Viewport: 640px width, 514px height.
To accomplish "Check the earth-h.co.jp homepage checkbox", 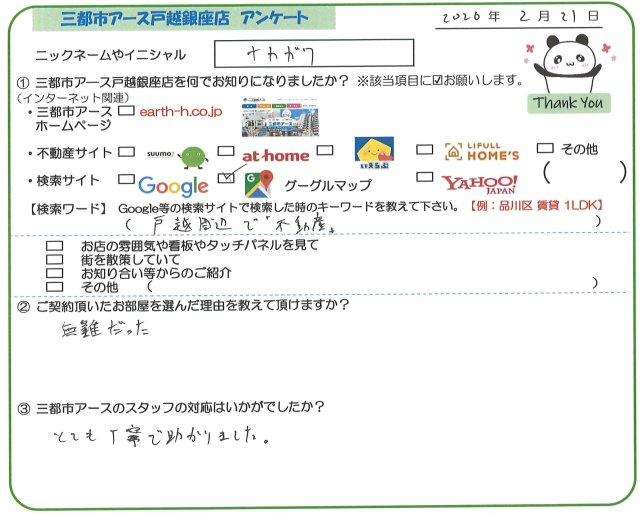I will click(126, 111).
